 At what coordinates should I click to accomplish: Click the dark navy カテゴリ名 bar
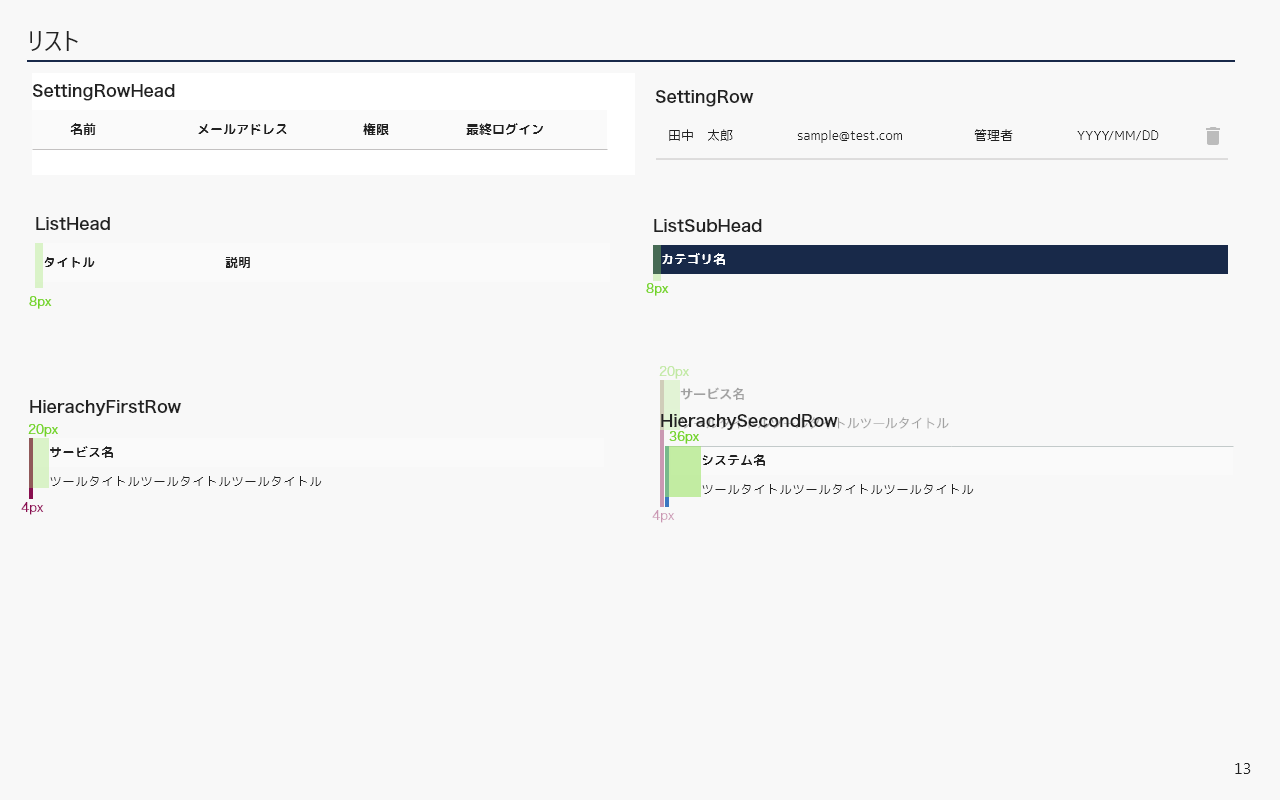pos(940,260)
